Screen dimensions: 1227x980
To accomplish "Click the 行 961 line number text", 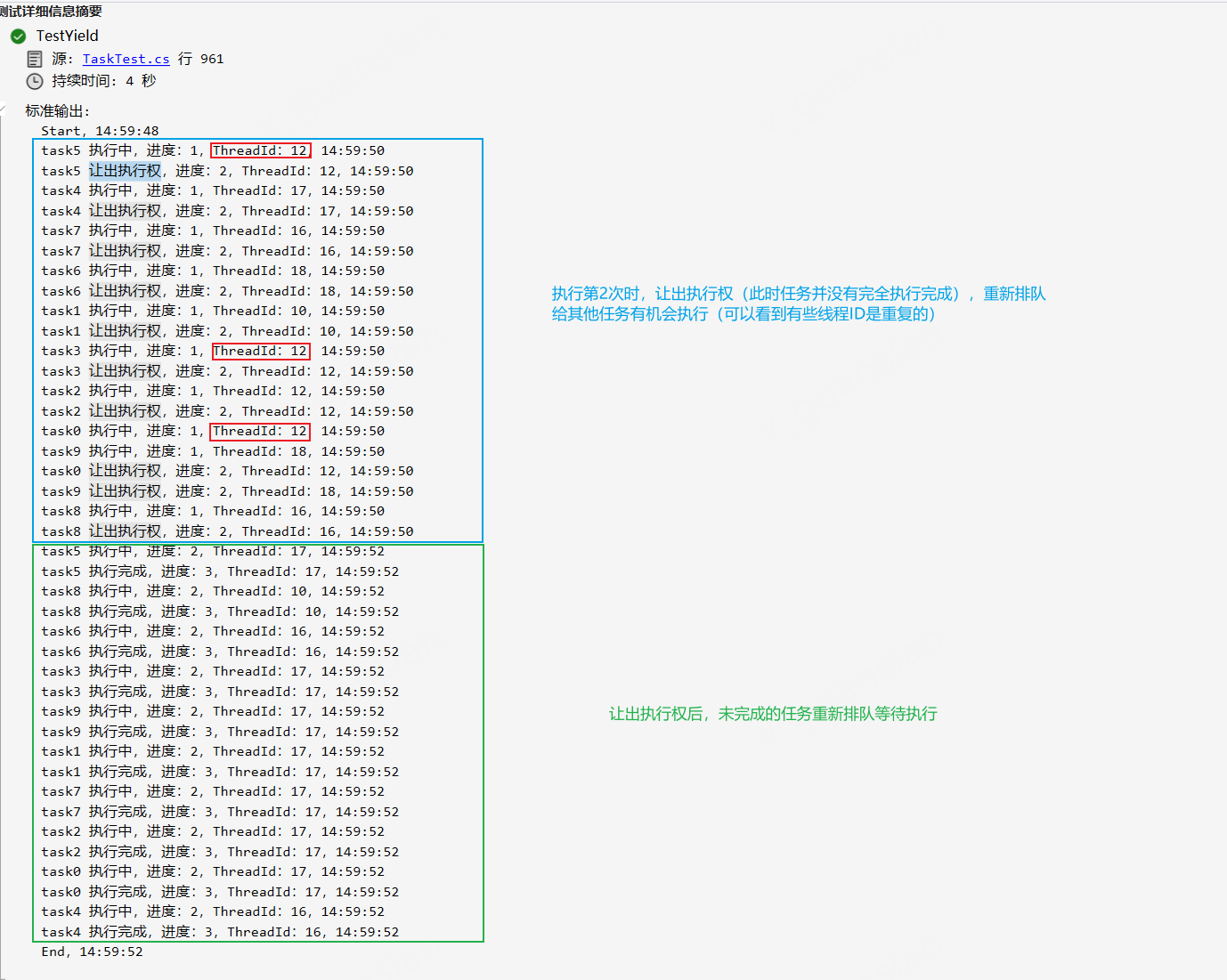I will (201, 59).
